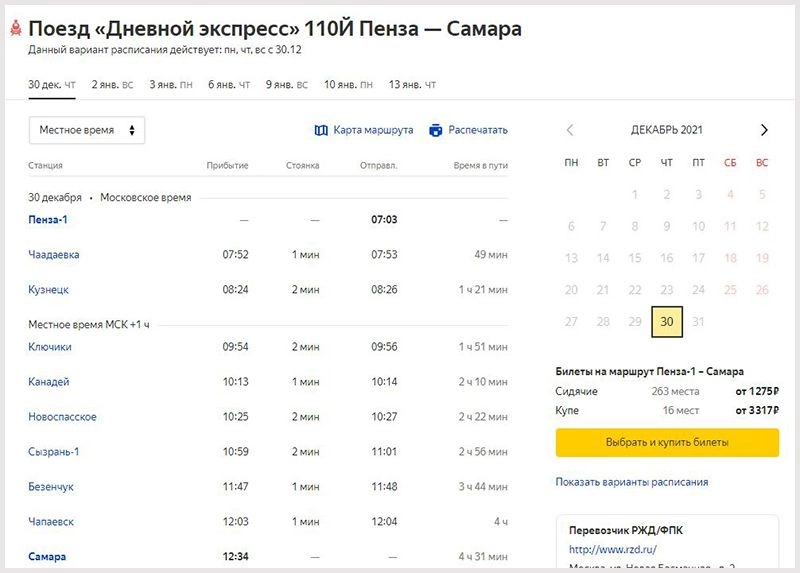Open the Сызрань-1 station link
Screen dimensions: 800x573
[x=54, y=452]
